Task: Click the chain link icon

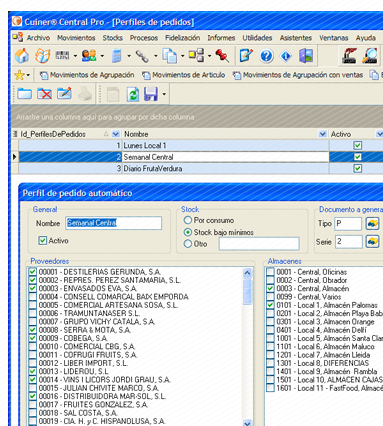Action: click(x=142, y=56)
